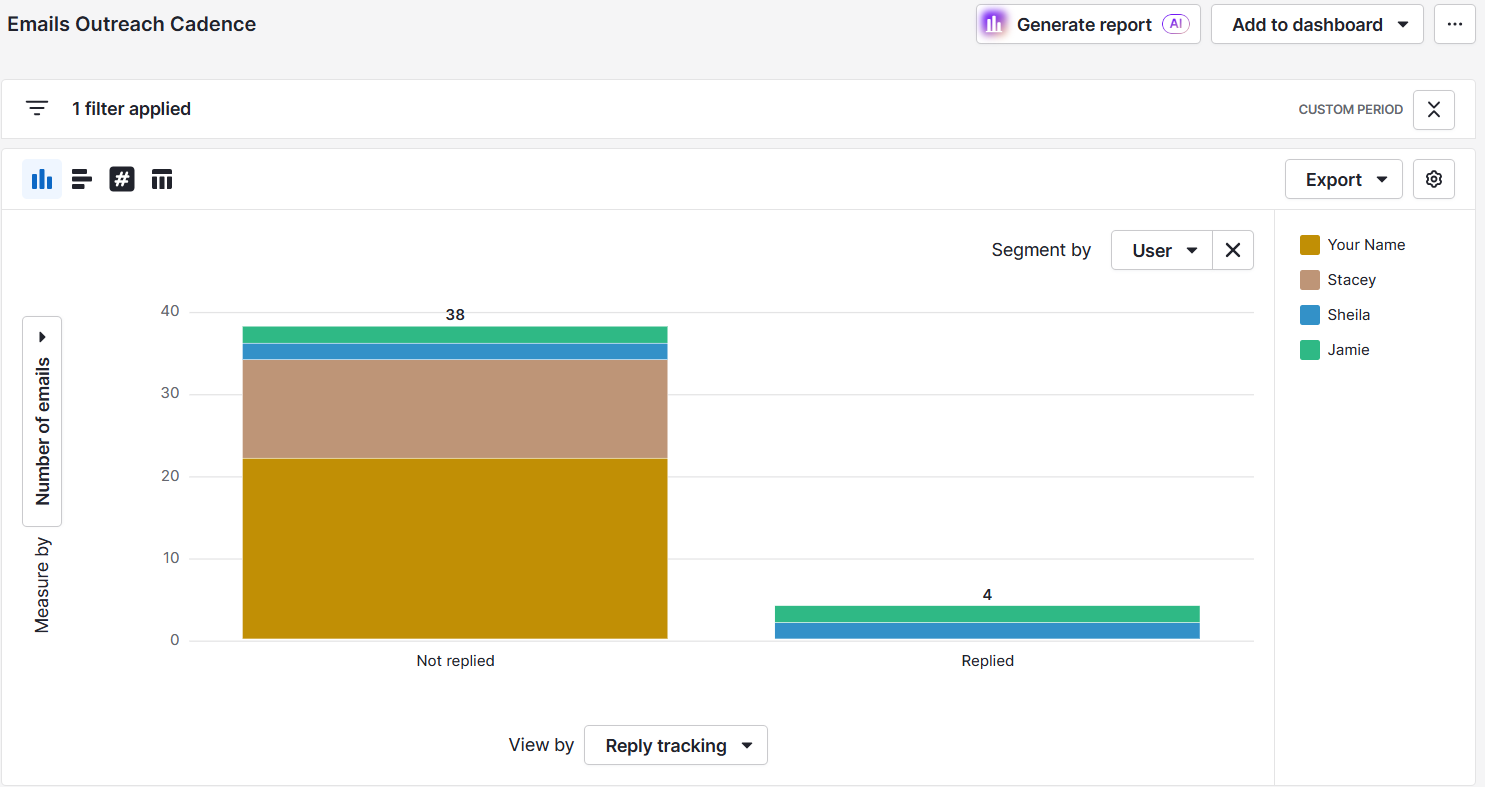
Task: Select the scorecard number view icon
Action: pos(122,179)
